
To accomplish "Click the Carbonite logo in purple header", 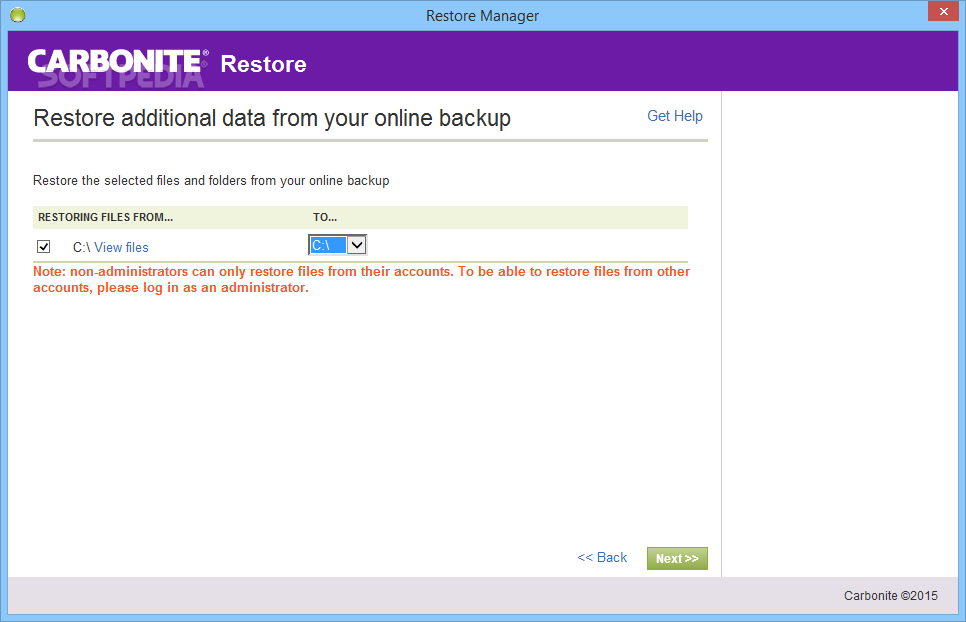I will 118,62.
